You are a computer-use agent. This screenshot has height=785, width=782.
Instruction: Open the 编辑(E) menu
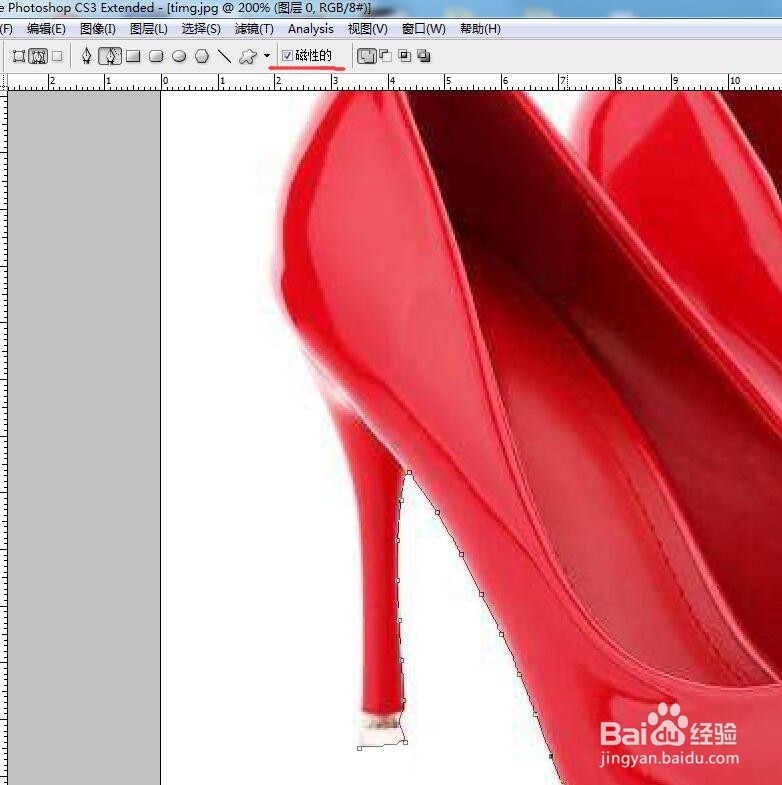tap(46, 29)
